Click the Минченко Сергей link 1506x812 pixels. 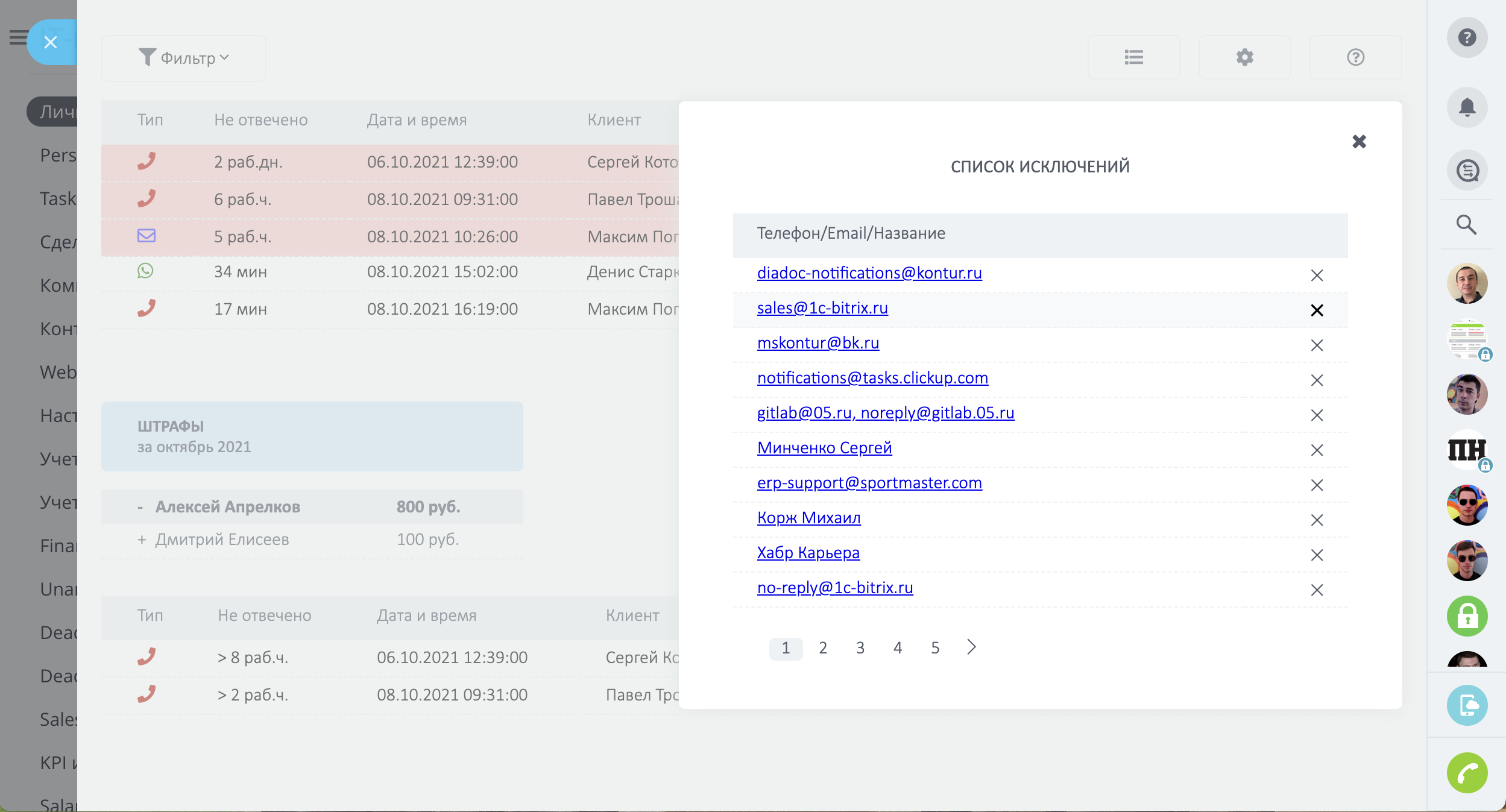(824, 448)
